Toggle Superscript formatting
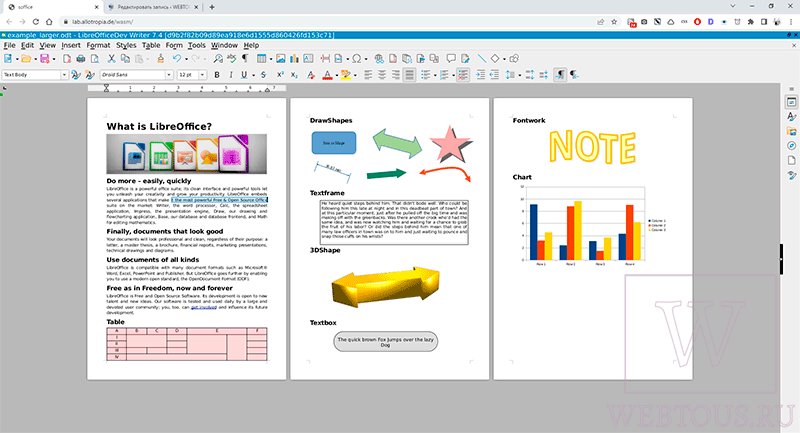 (280, 75)
